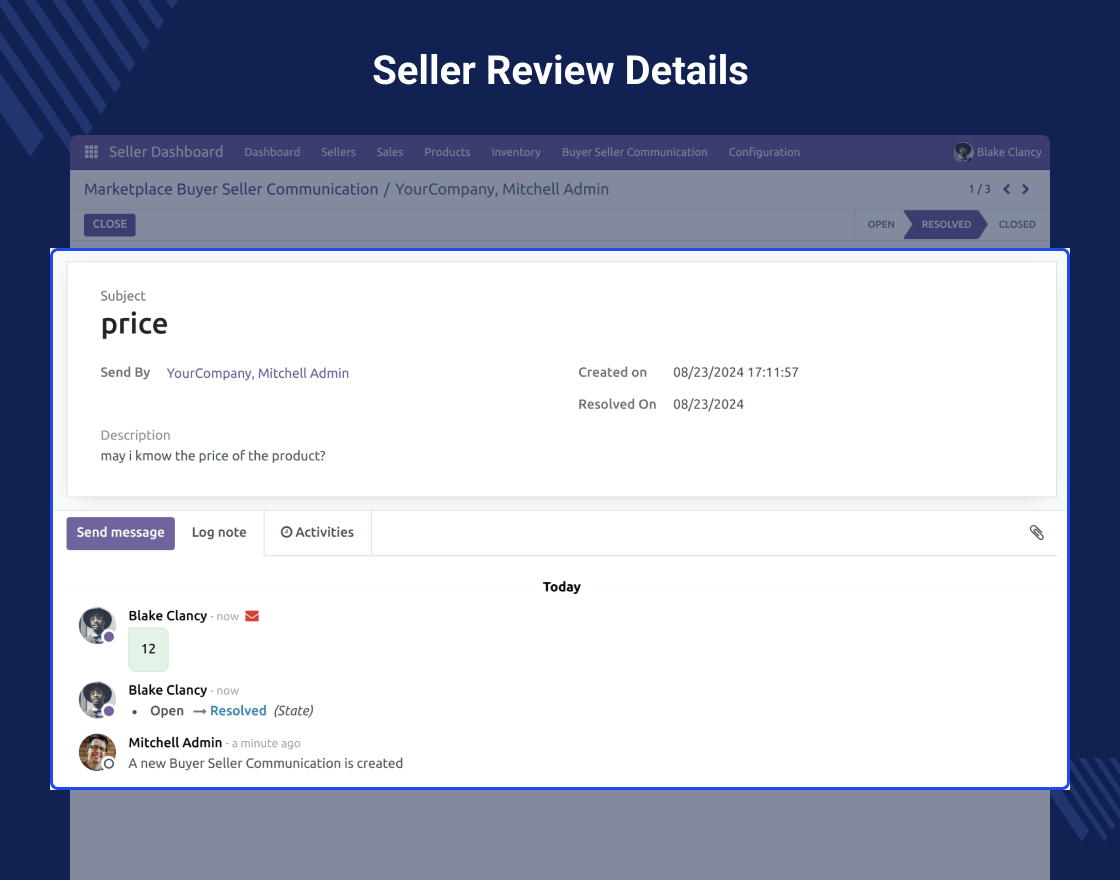This screenshot has width=1120, height=880.
Task: Click the subject 'price' field
Action: (134, 324)
